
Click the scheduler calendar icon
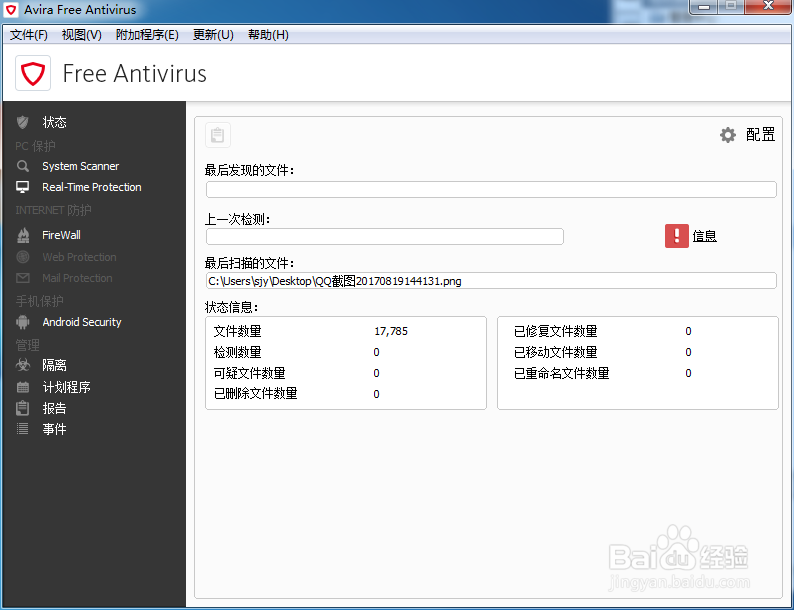(23, 387)
